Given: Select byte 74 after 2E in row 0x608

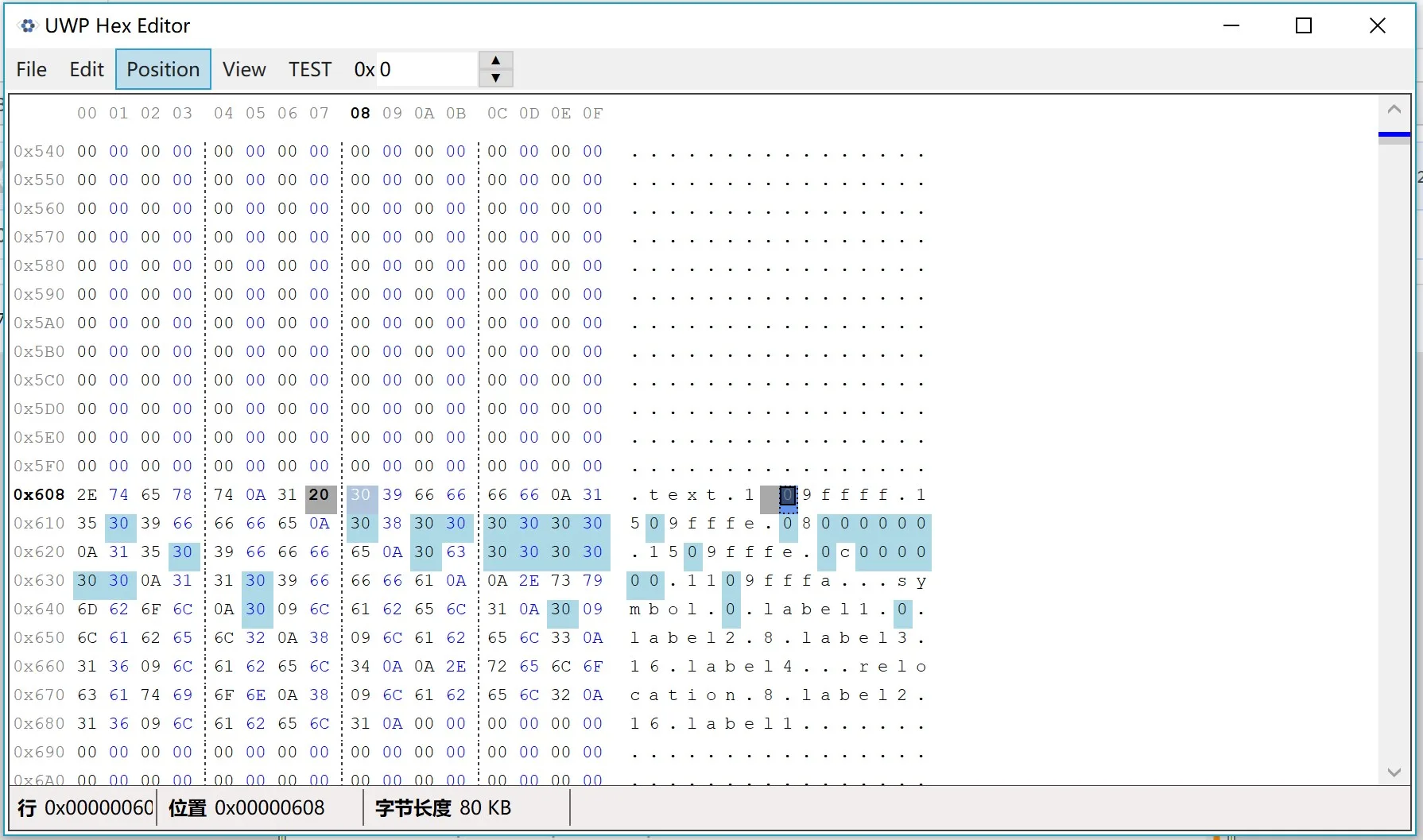Looking at the screenshot, I should point(118,494).
